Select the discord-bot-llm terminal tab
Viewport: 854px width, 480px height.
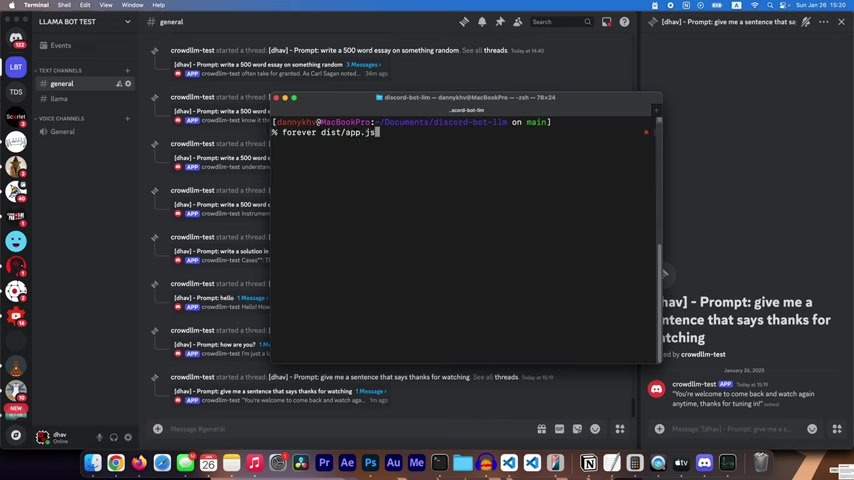click(x=466, y=110)
